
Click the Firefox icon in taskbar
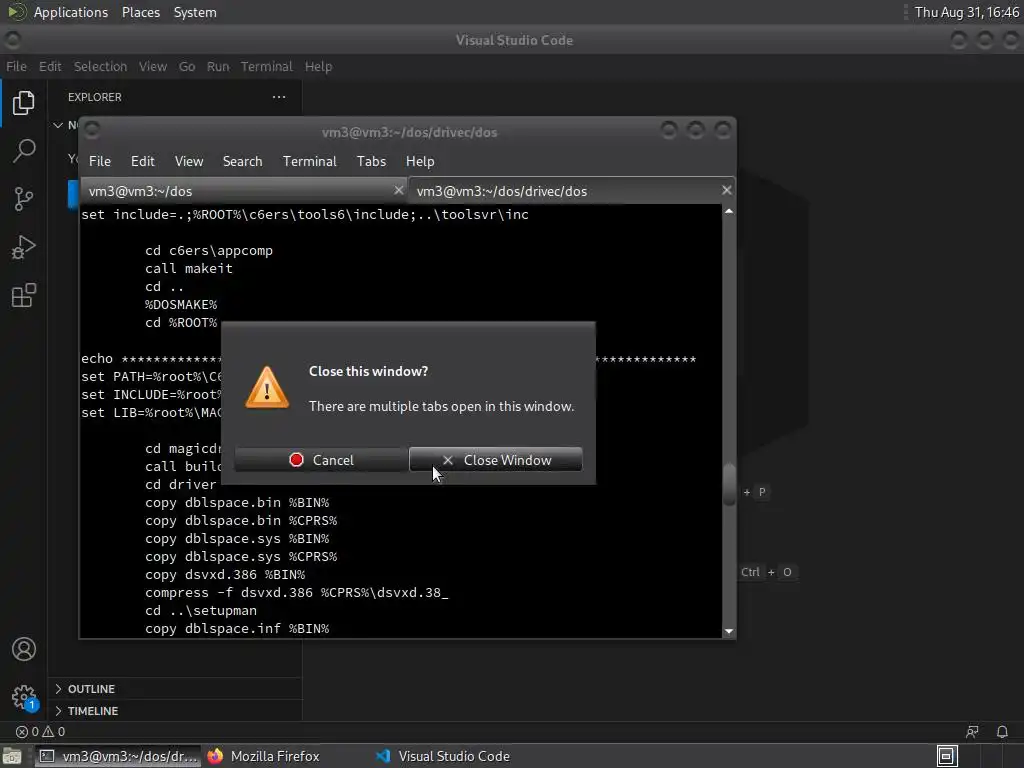point(215,756)
